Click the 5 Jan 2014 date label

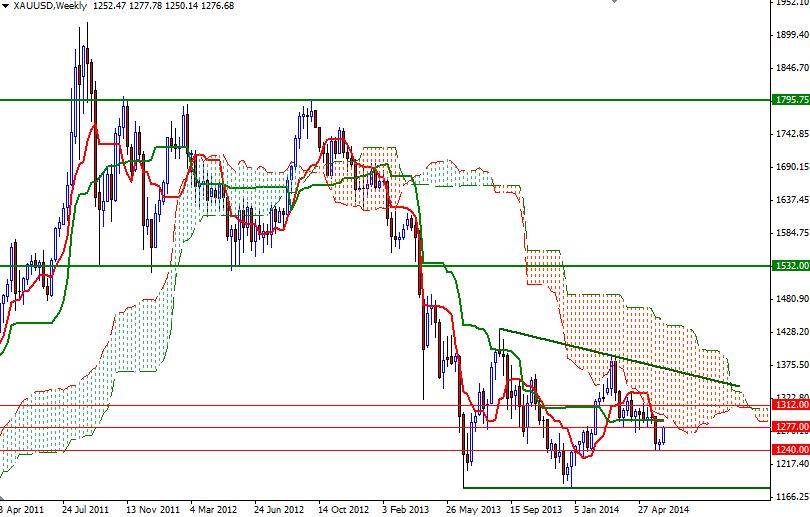tap(598, 509)
